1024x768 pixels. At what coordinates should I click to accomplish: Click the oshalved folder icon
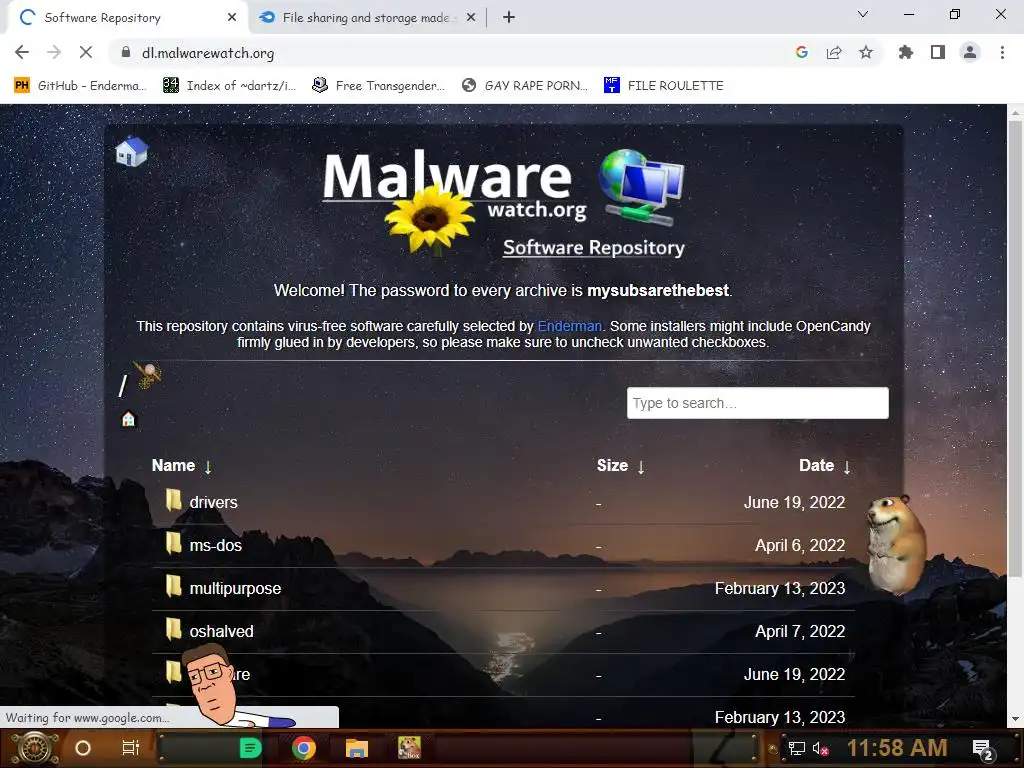click(x=173, y=630)
